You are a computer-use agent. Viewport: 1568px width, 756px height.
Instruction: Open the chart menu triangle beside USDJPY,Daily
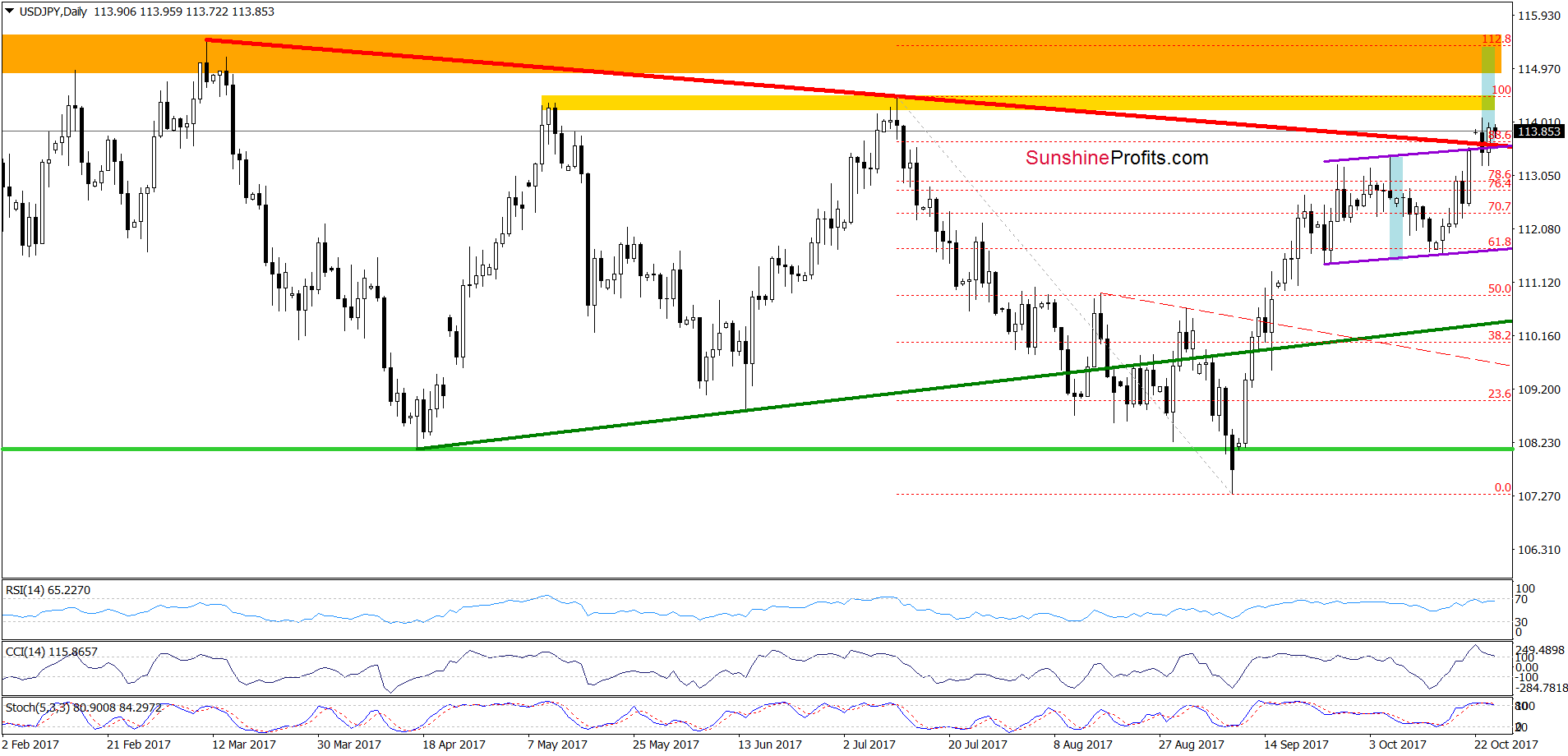click(10, 12)
